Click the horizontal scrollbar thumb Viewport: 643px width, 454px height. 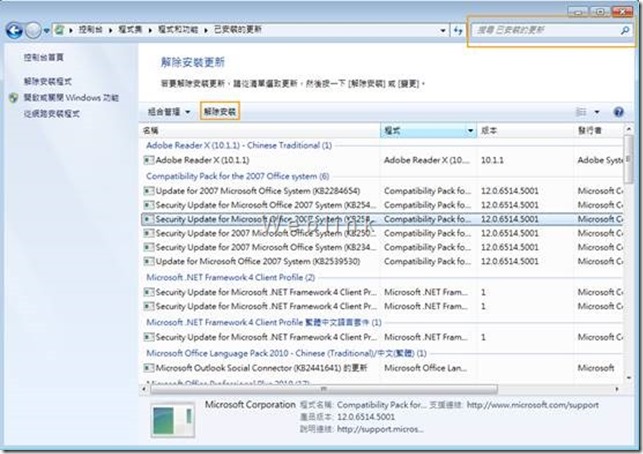click(x=323, y=389)
